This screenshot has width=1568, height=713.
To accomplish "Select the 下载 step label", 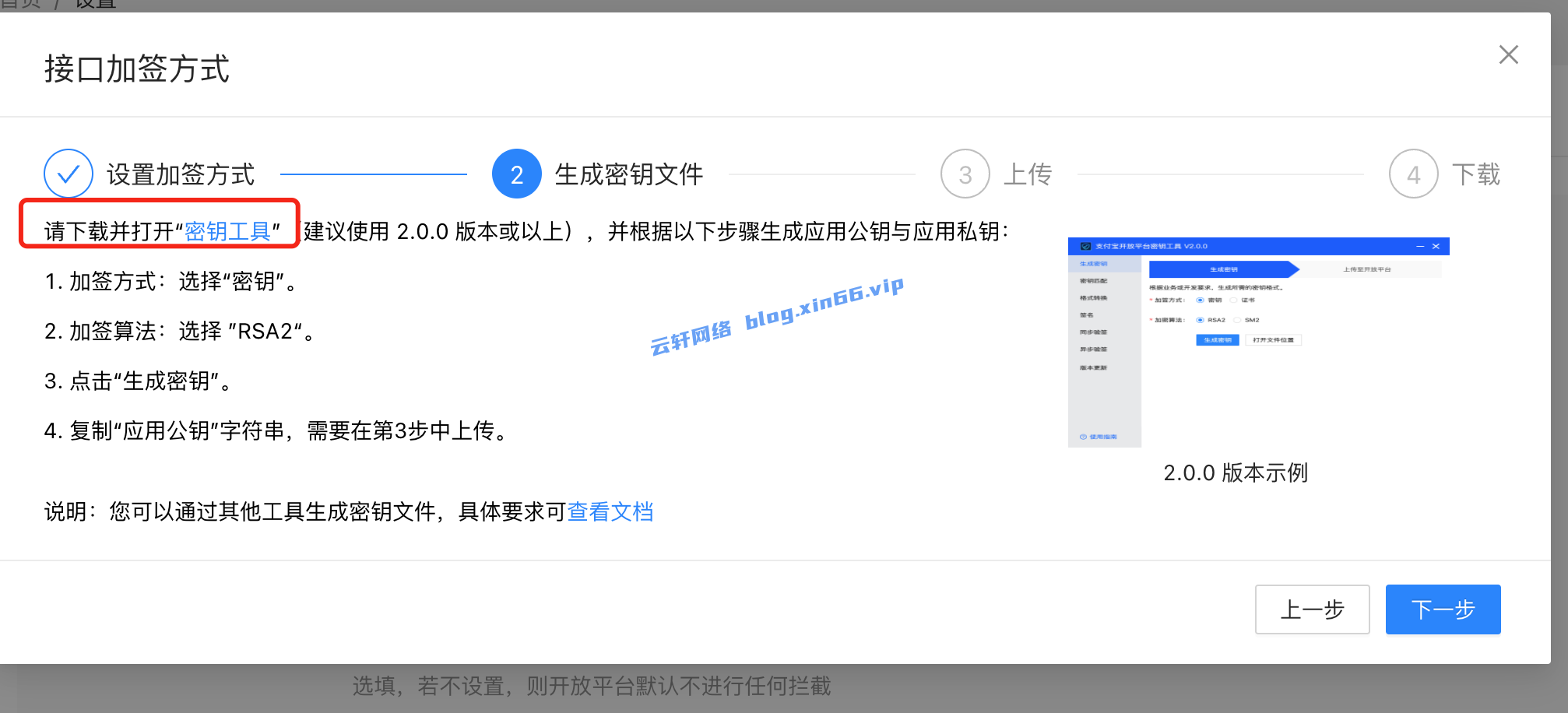I will pyautogui.click(x=1476, y=174).
